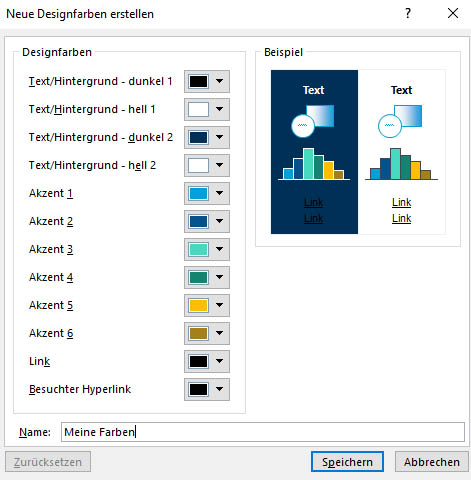This screenshot has height=480, width=471.
Task: Expand the Akzent 1 color dropdown
Action: tap(207, 193)
